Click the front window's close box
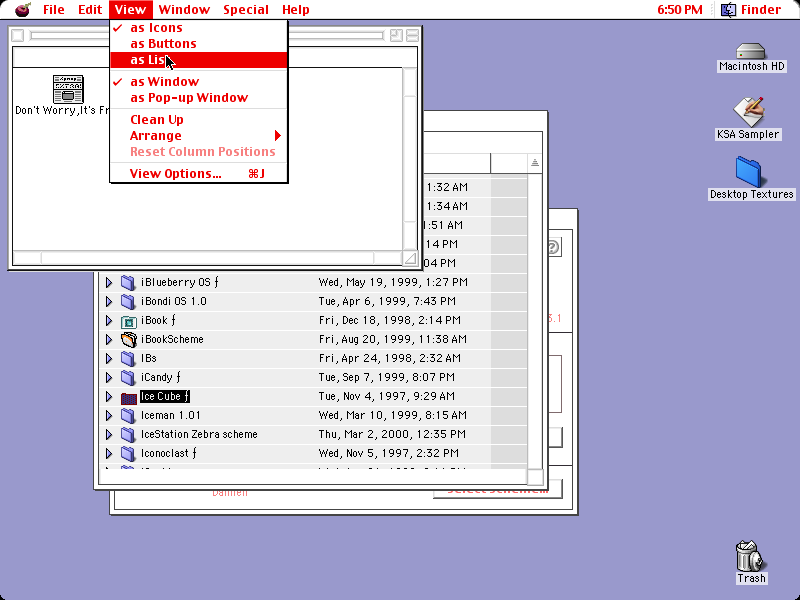Screen dimensions: 800x600 pyautogui.click(x=18, y=35)
